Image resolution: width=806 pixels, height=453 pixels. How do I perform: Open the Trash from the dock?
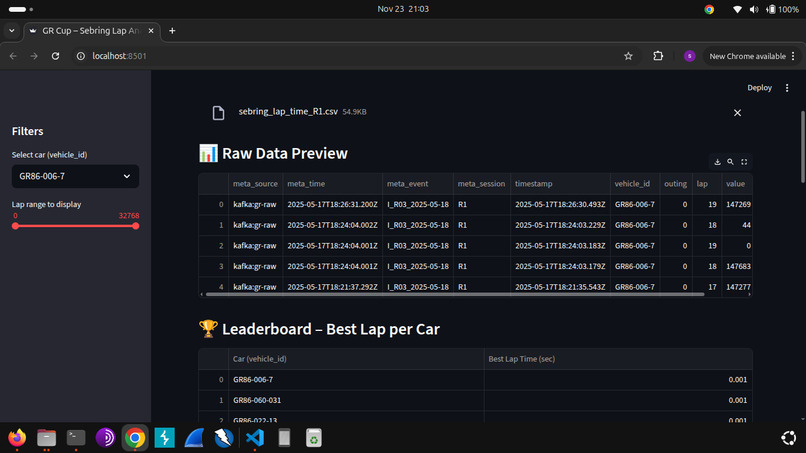314,438
